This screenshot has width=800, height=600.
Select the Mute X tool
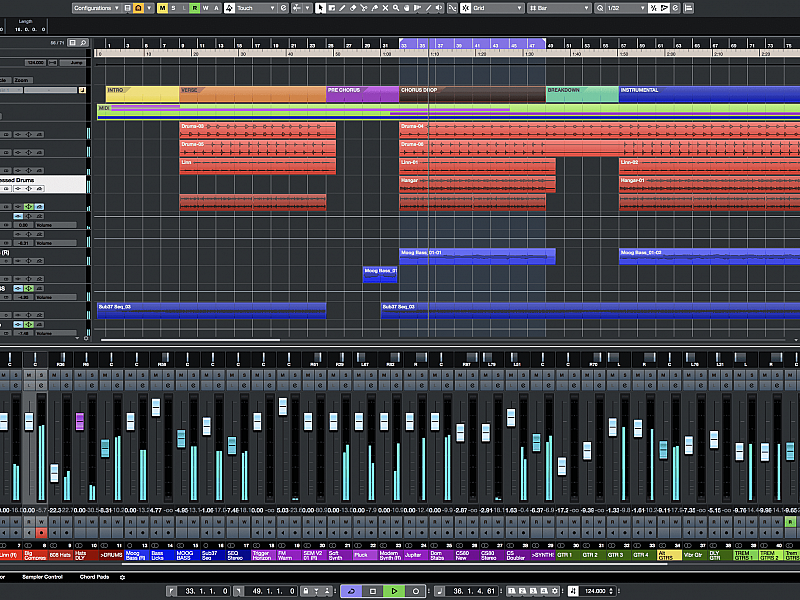point(385,8)
